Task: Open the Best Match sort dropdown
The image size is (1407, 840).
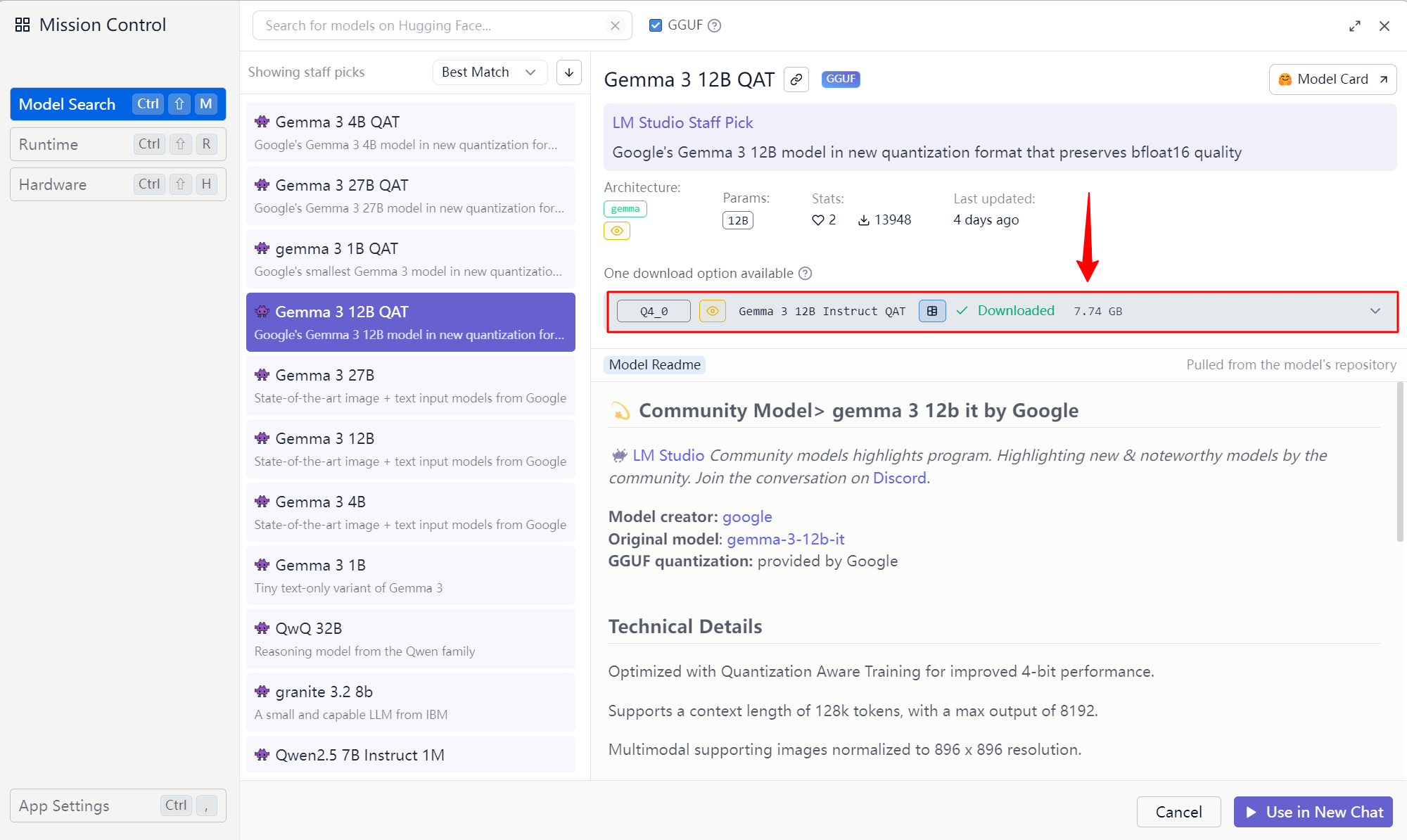Action: (x=489, y=72)
